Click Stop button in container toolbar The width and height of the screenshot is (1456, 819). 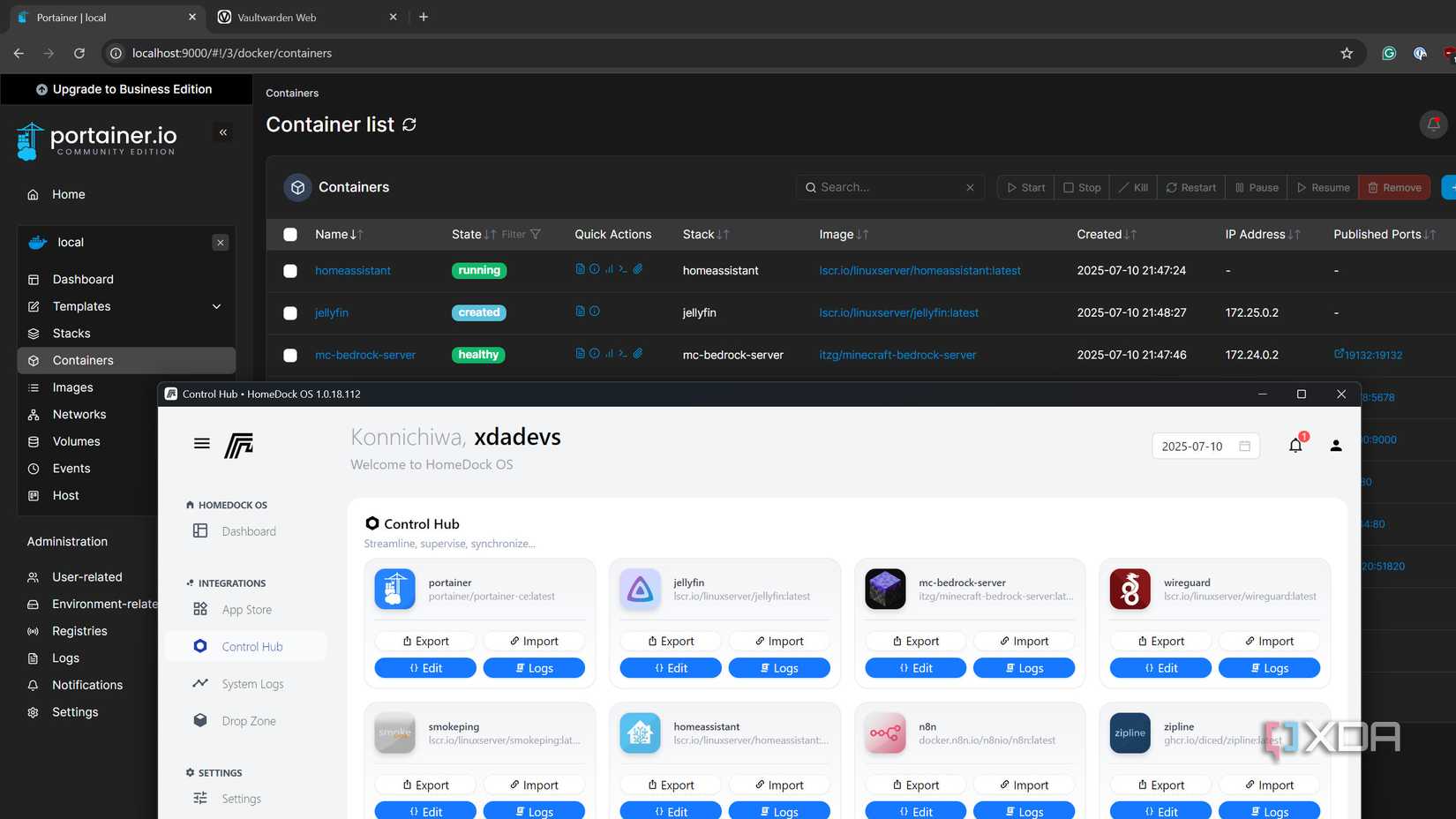coord(1082,187)
